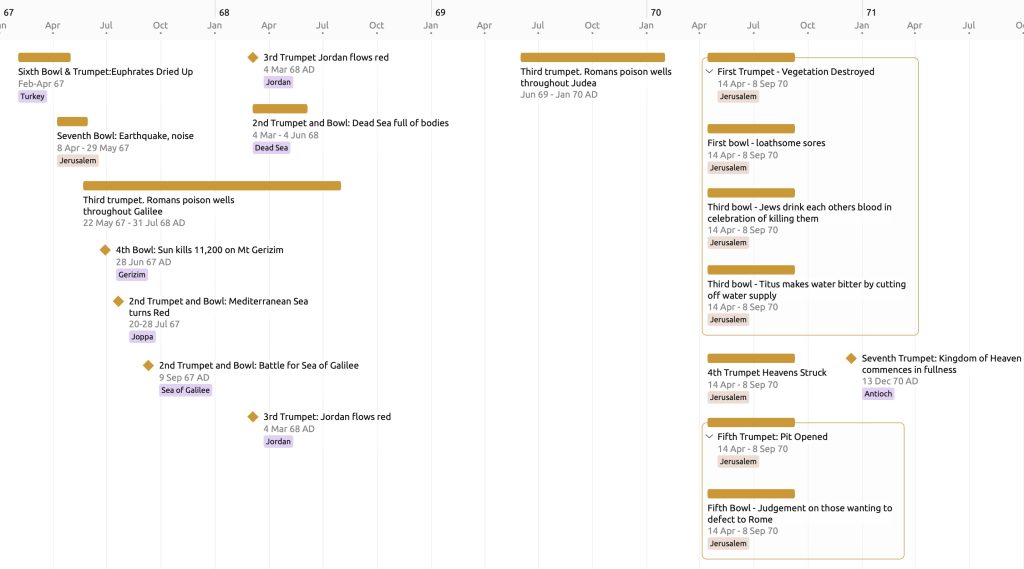Viewport: 1024px width, 569px height.
Task: Click the 4th Bowl Mt Gerizim diamond marker
Action: pos(105,250)
